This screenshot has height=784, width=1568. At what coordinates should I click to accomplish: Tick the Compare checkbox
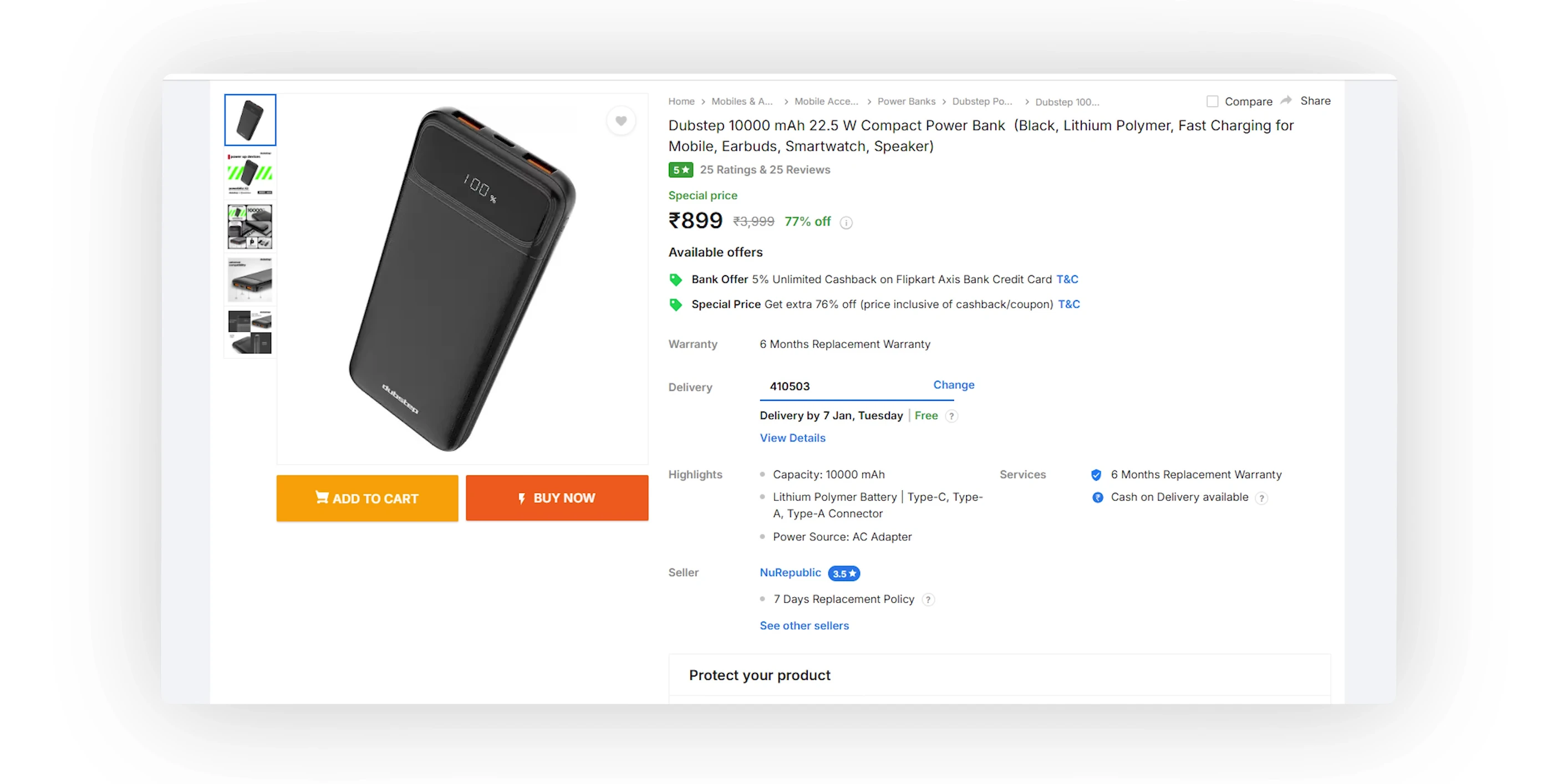tap(1212, 101)
